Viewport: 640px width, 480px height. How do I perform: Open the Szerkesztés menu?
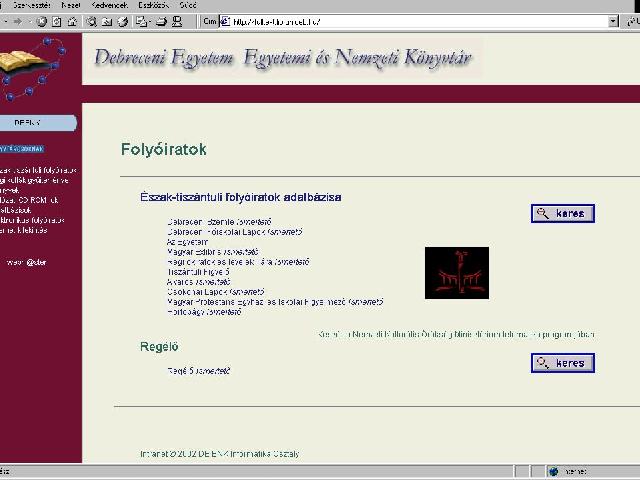coord(32,5)
